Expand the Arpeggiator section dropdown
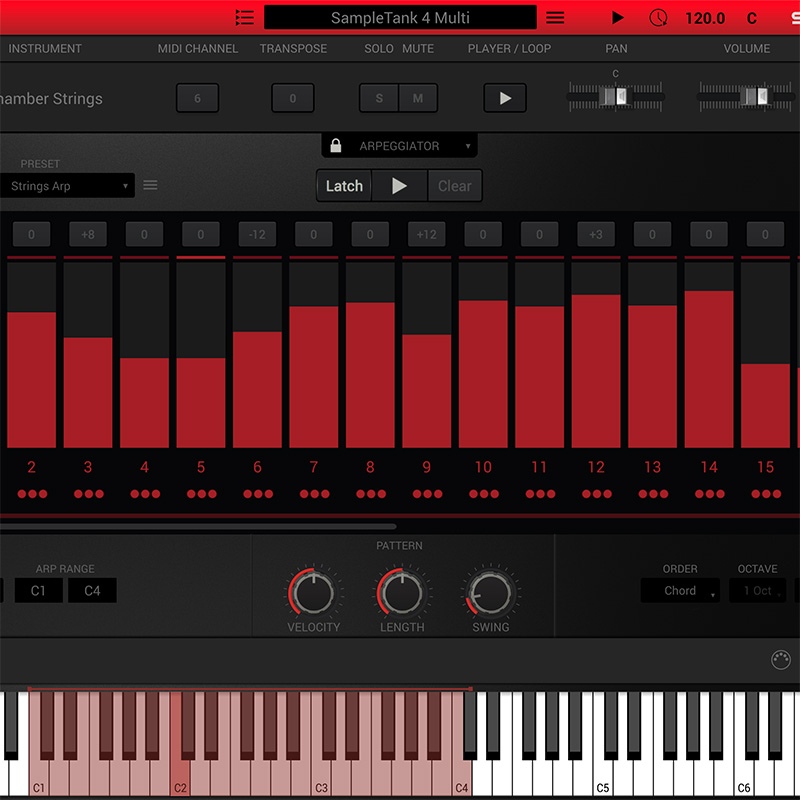The image size is (800, 800). [x=467, y=147]
